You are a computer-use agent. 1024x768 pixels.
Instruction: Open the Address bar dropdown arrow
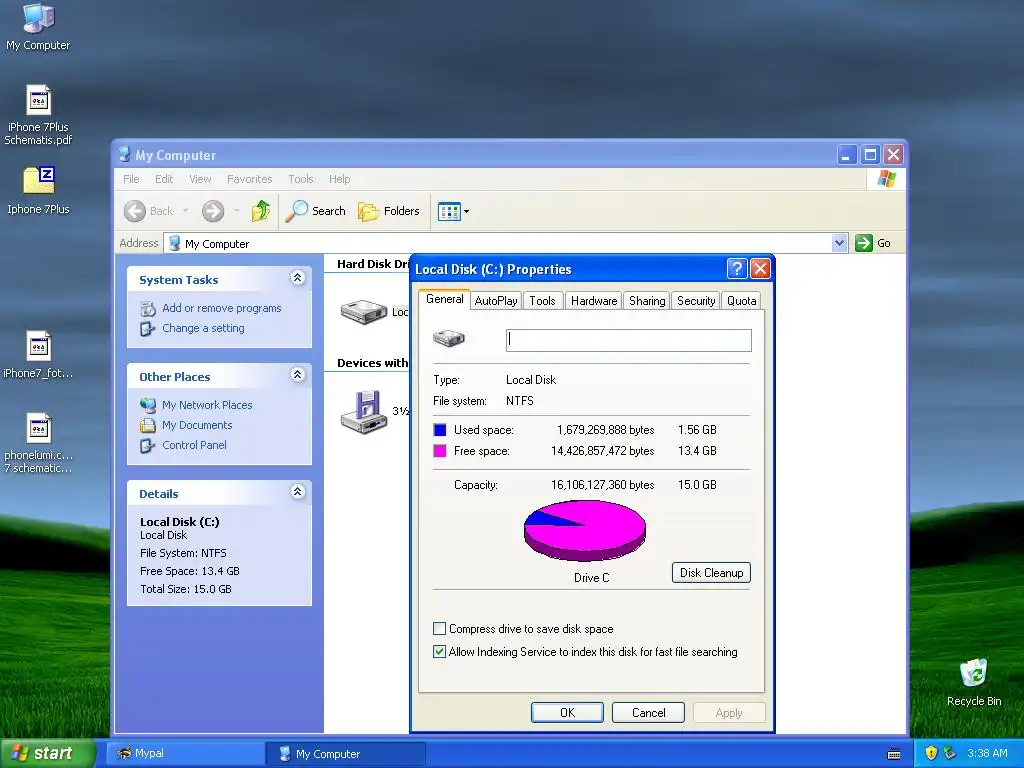pyautogui.click(x=839, y=243)
